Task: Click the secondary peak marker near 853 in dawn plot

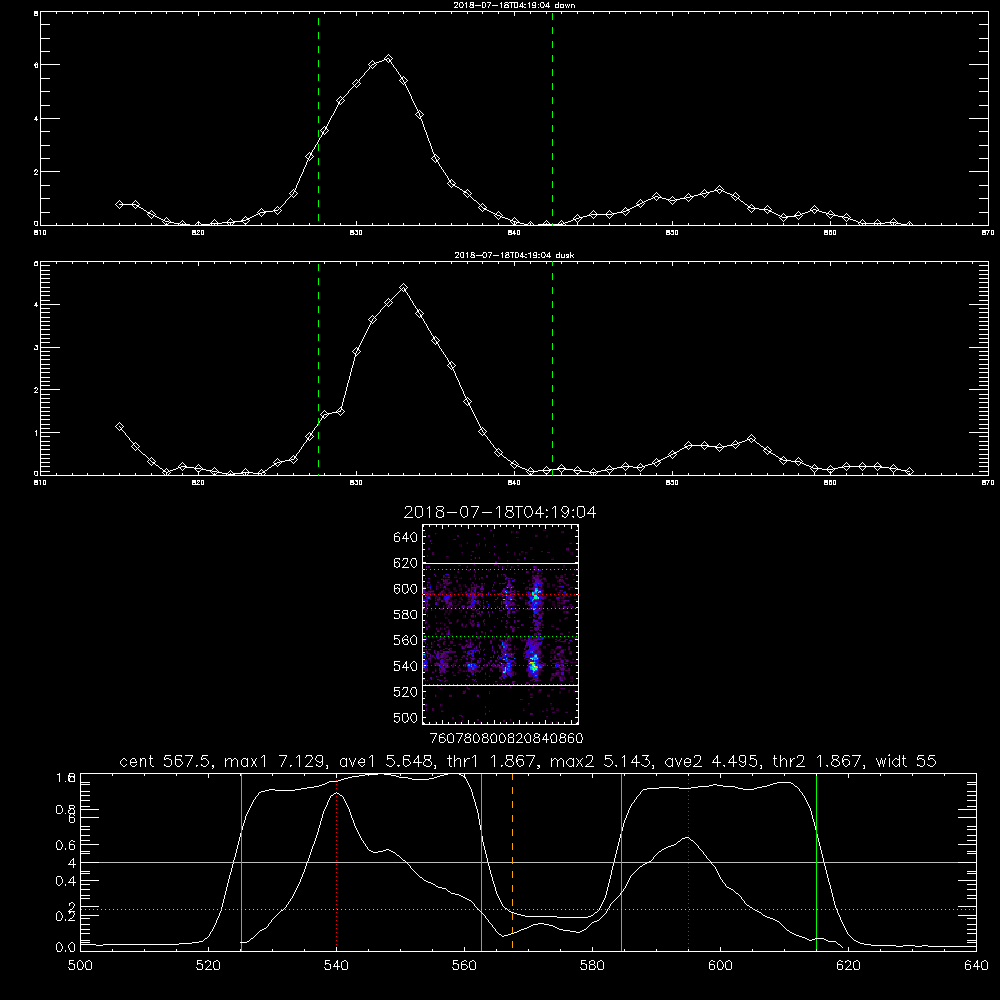Action: coord(720,189)
